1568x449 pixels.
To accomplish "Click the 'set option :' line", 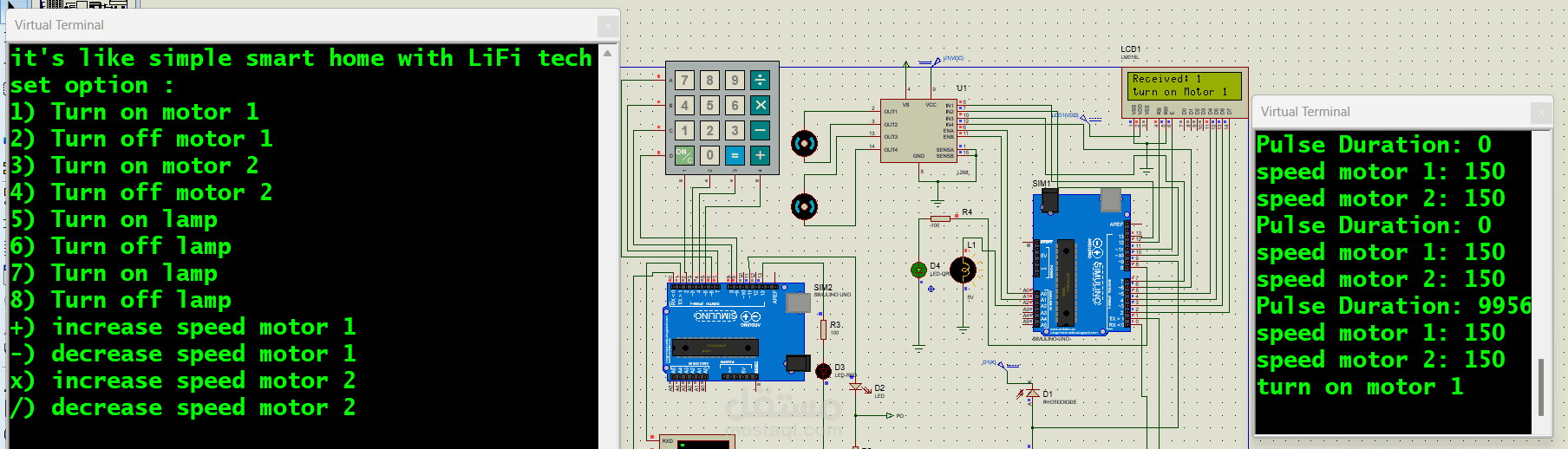I will [x=92, y=85].
